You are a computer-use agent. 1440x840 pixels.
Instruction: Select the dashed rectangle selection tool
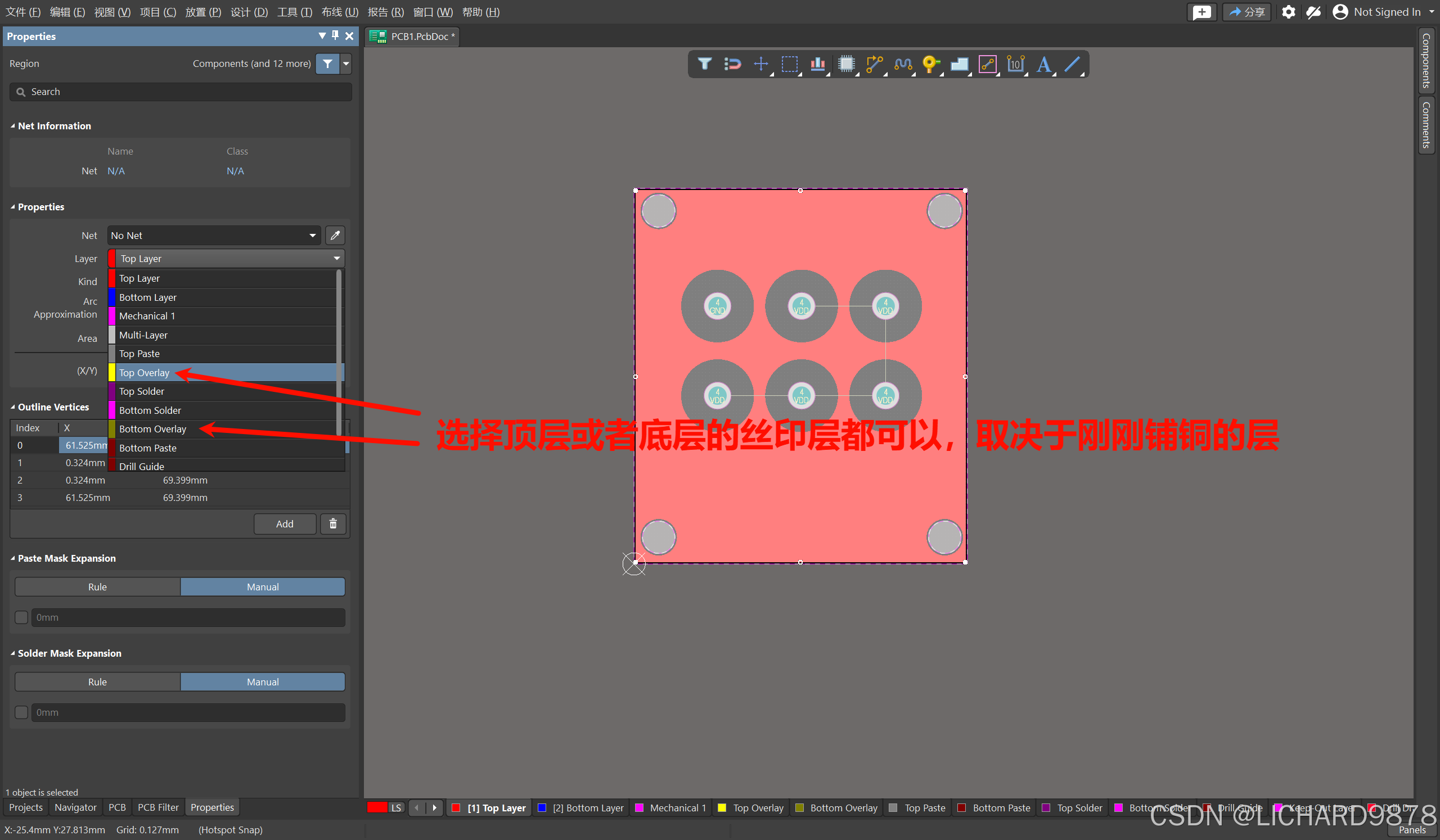coord(789,64)
